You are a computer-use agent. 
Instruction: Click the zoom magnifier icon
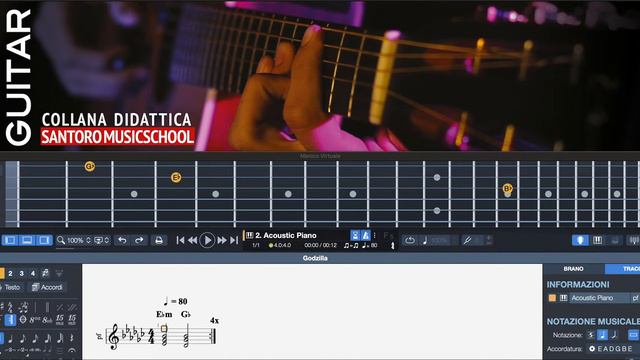point(61,240)
